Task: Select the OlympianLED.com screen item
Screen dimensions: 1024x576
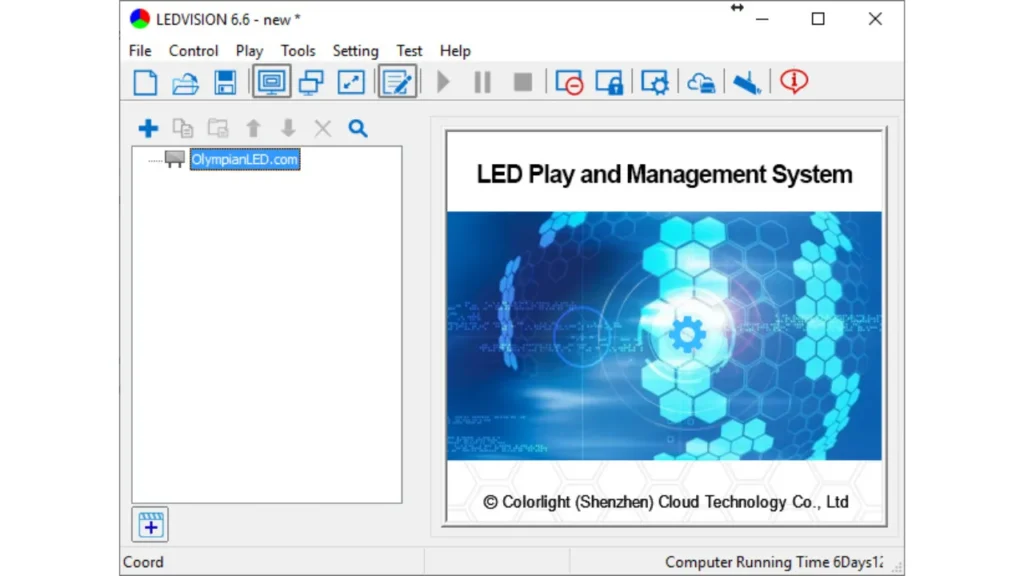Action: (x=244, y=159)
